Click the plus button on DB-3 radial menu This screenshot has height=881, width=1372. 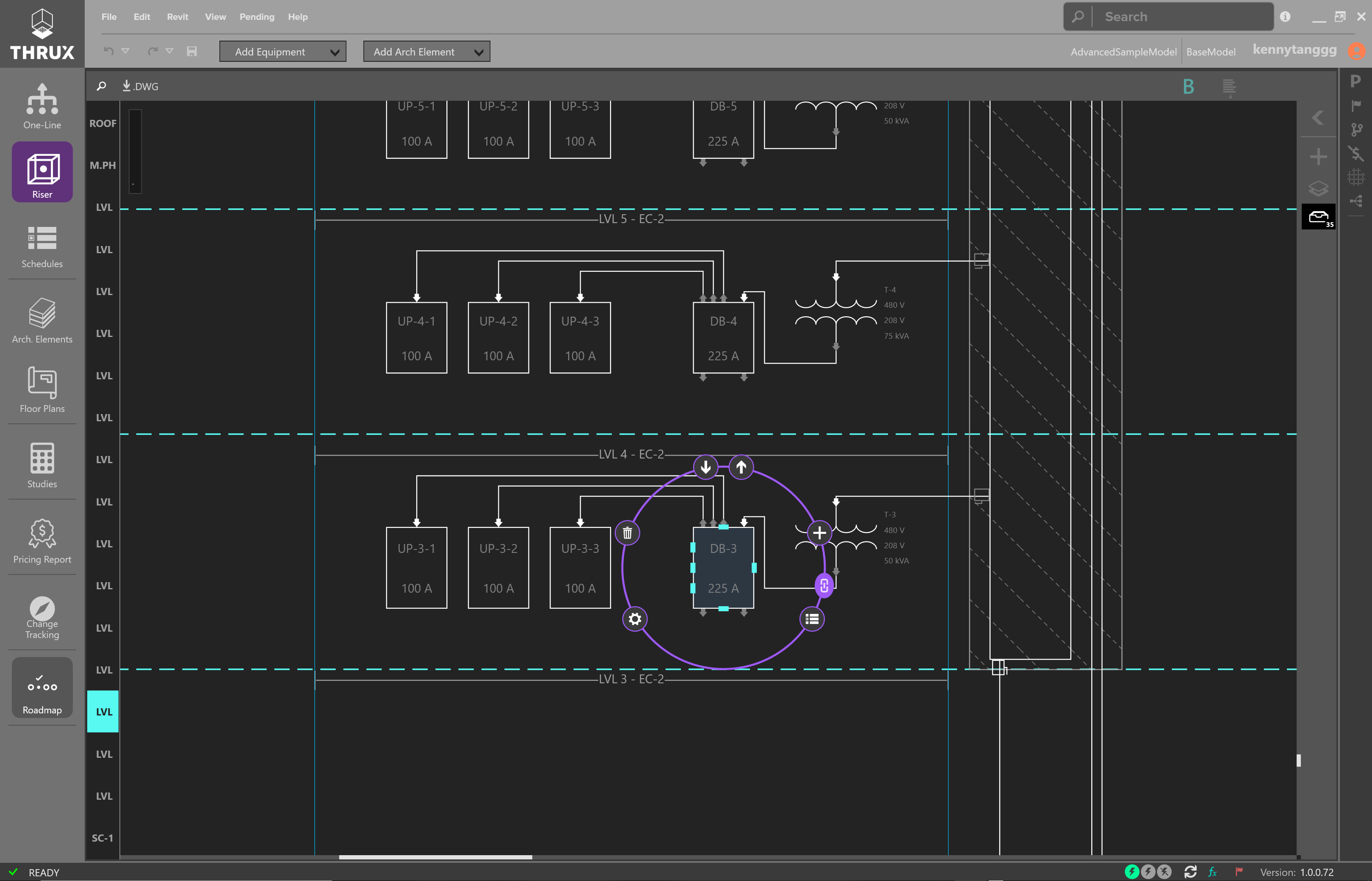tap(819, 533)
